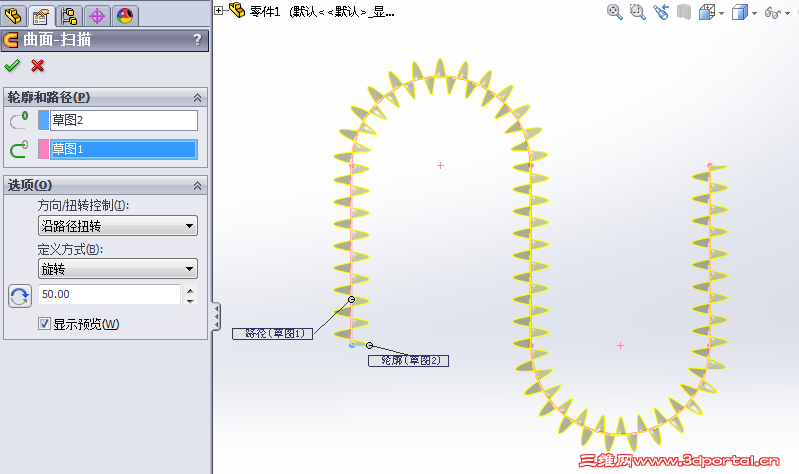This screenshot has height=474, width=799.
Task: Collapse the 选项(O) section
Action: 198,186
